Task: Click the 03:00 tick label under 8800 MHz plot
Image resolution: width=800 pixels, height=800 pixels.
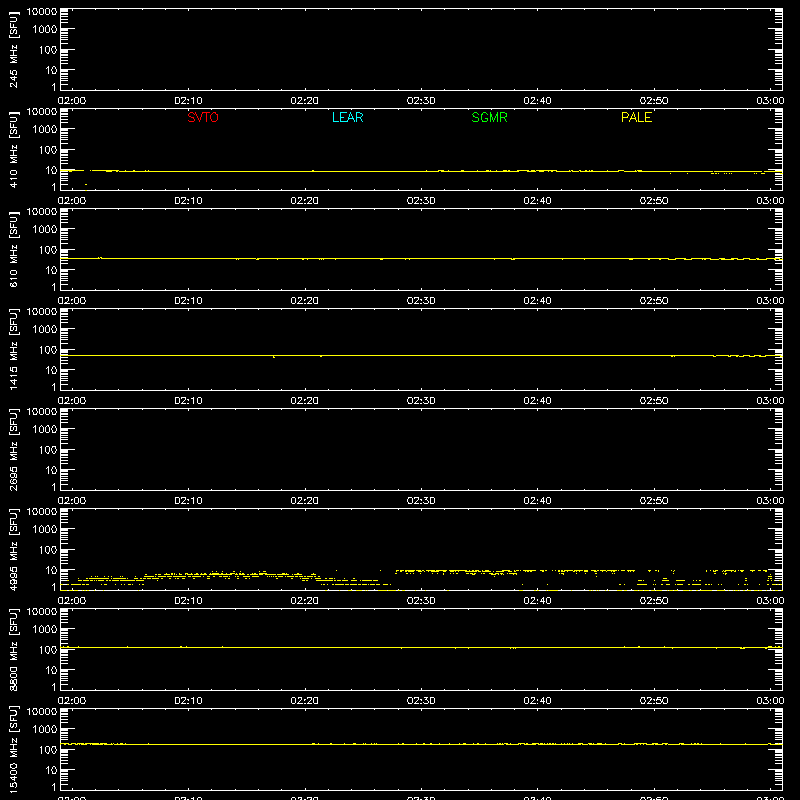Action: (x=770, y=701)
